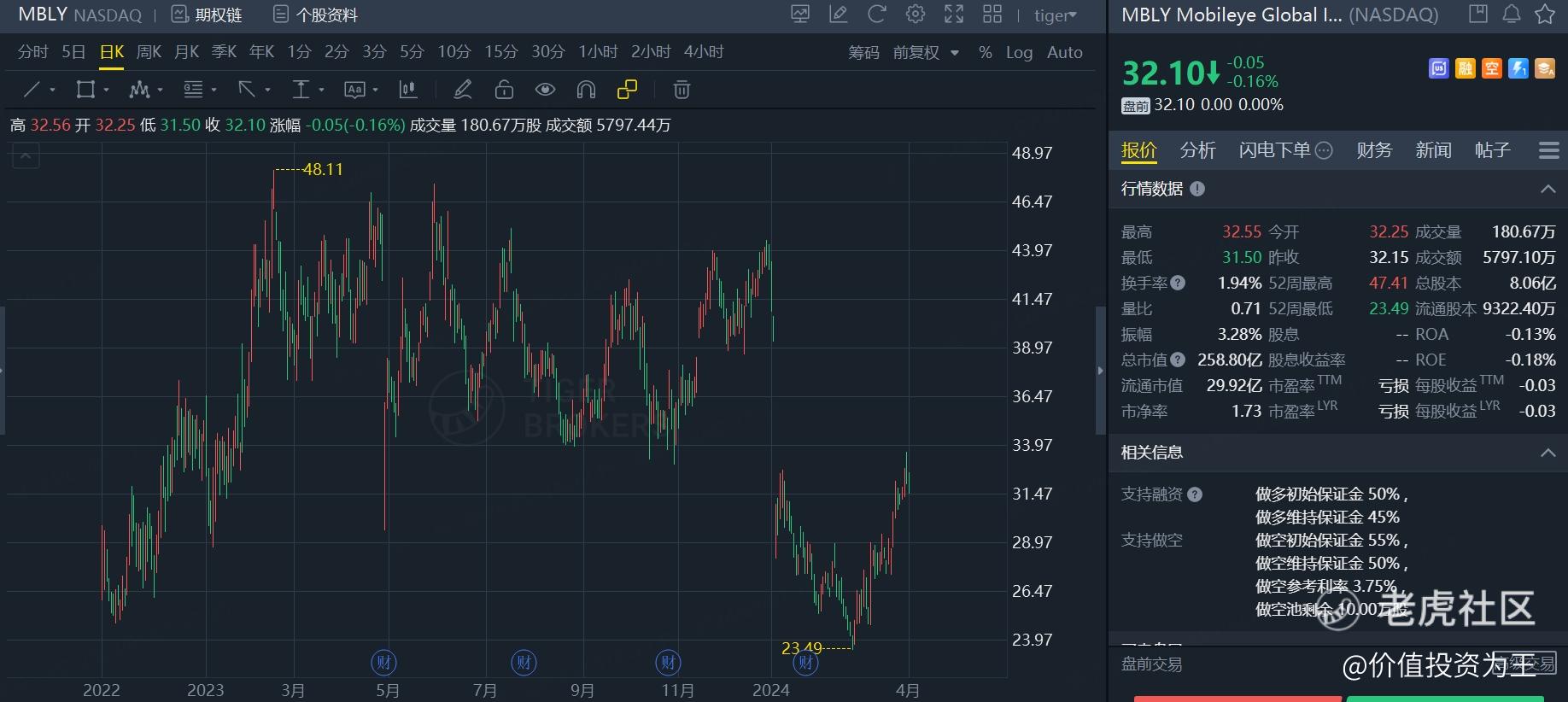
Task: Select the measurement range tool
Action: point(301,89)
